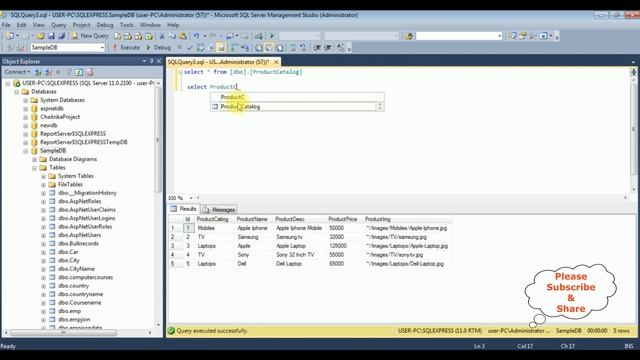Viewport: 640px width, 360px height.
Task: Click the IntelliSense list scroll stepper
Action: pyautogui.click(x=380, y=107)
